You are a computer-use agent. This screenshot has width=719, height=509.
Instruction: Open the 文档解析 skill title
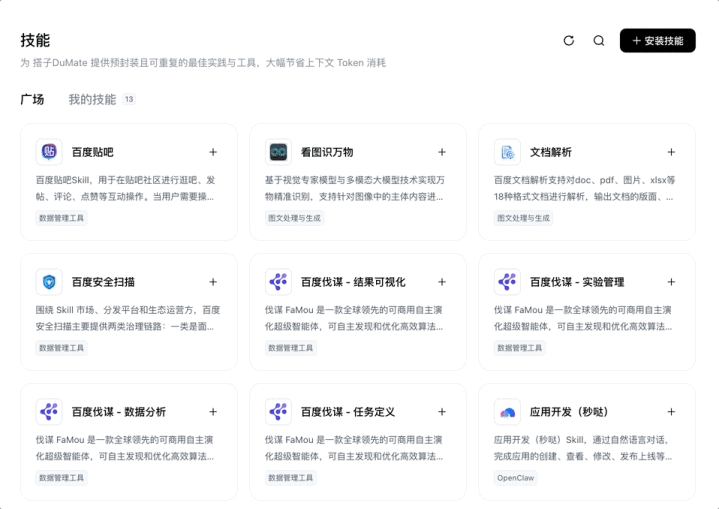(x=550, y=152)
